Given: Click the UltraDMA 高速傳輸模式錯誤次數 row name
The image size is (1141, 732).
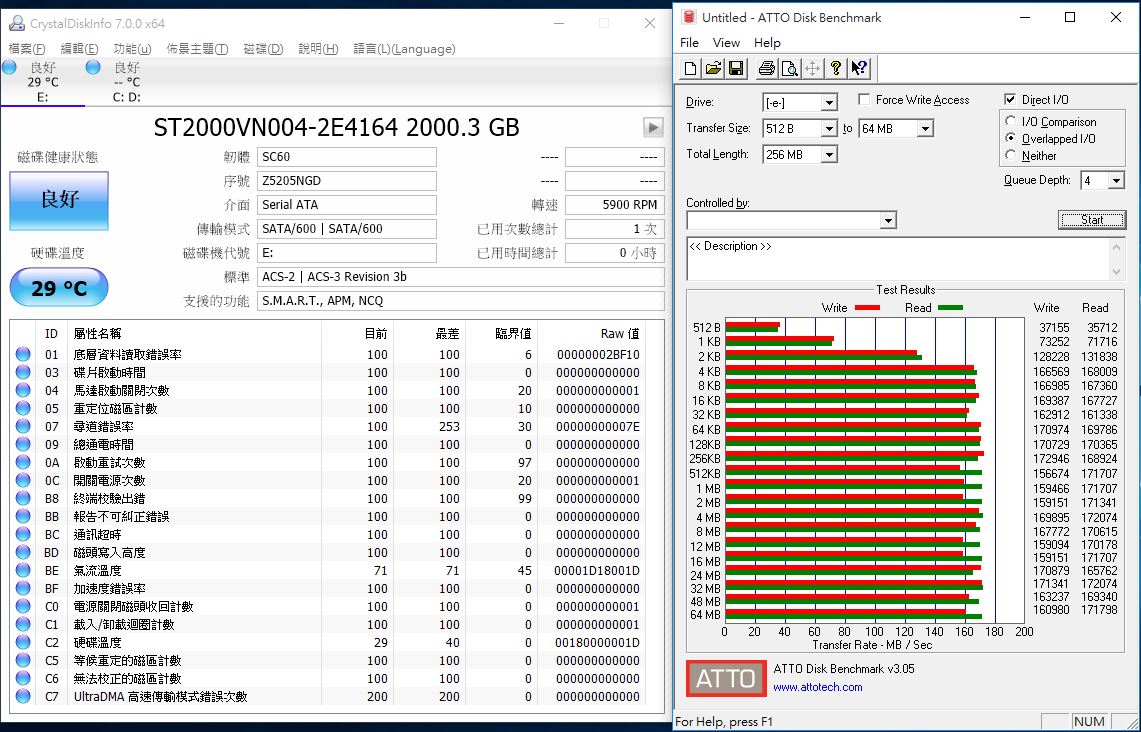Looking at the screenshot, I should pos(161,696).
